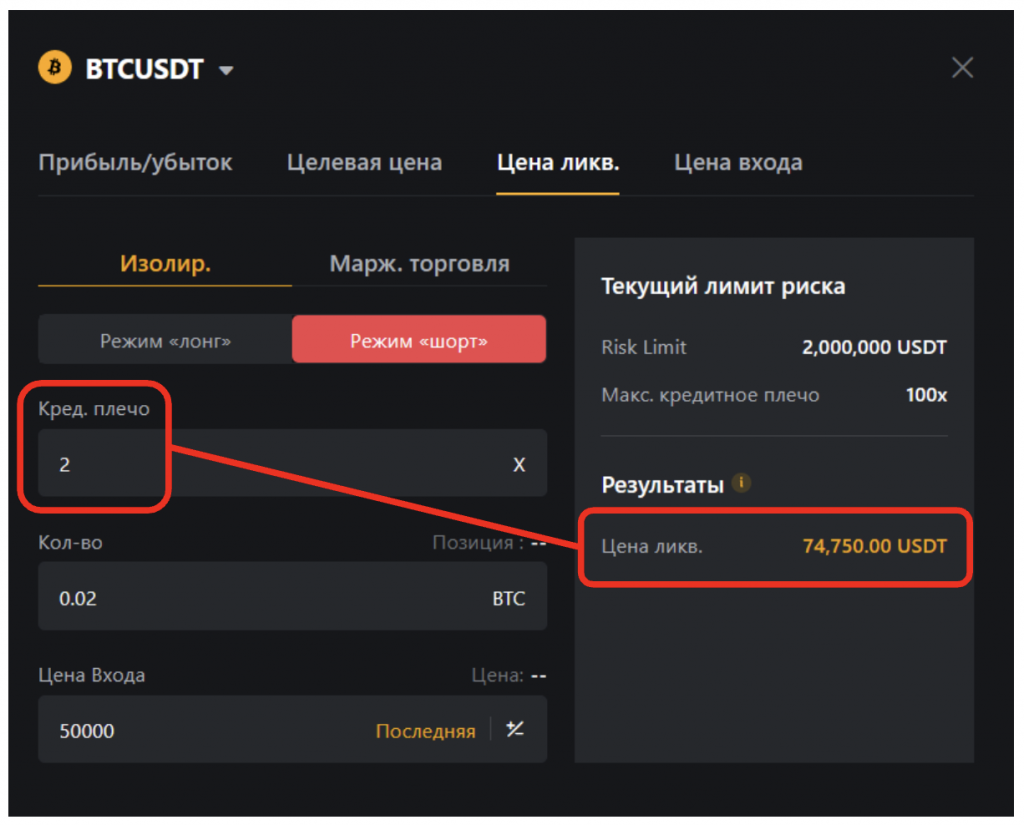Click the Последняя last price link
The height and width of the screenshot is (825, 1024).
click(x=425, y=731)
